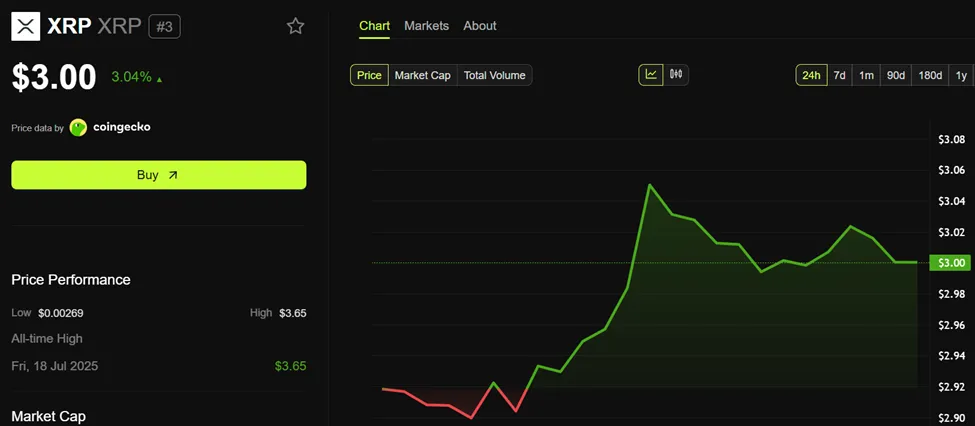The image size is (975, 426).
Task: Set chart range to 24h
Action: coord(811,75)
